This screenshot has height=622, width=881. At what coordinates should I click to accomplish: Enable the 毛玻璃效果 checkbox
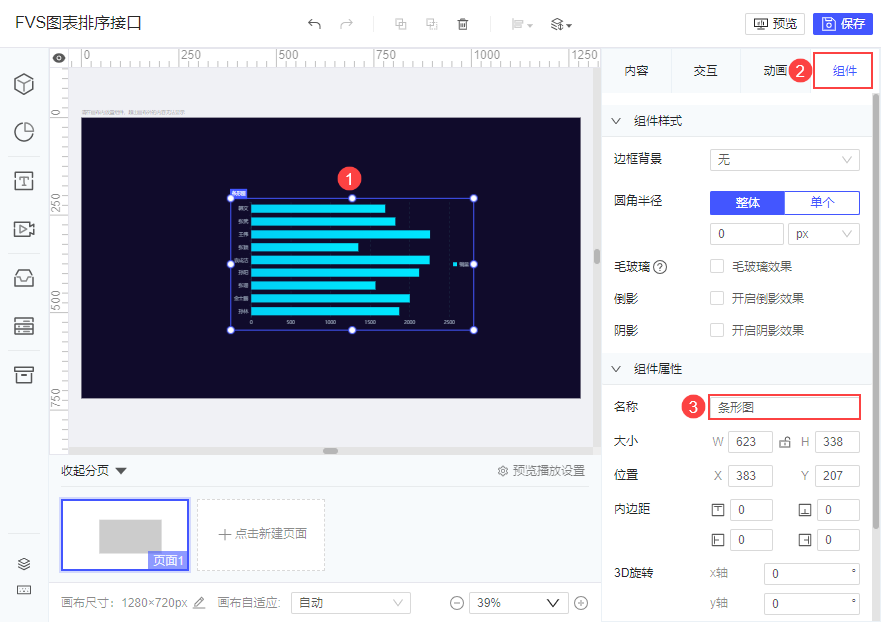(717, 266)
